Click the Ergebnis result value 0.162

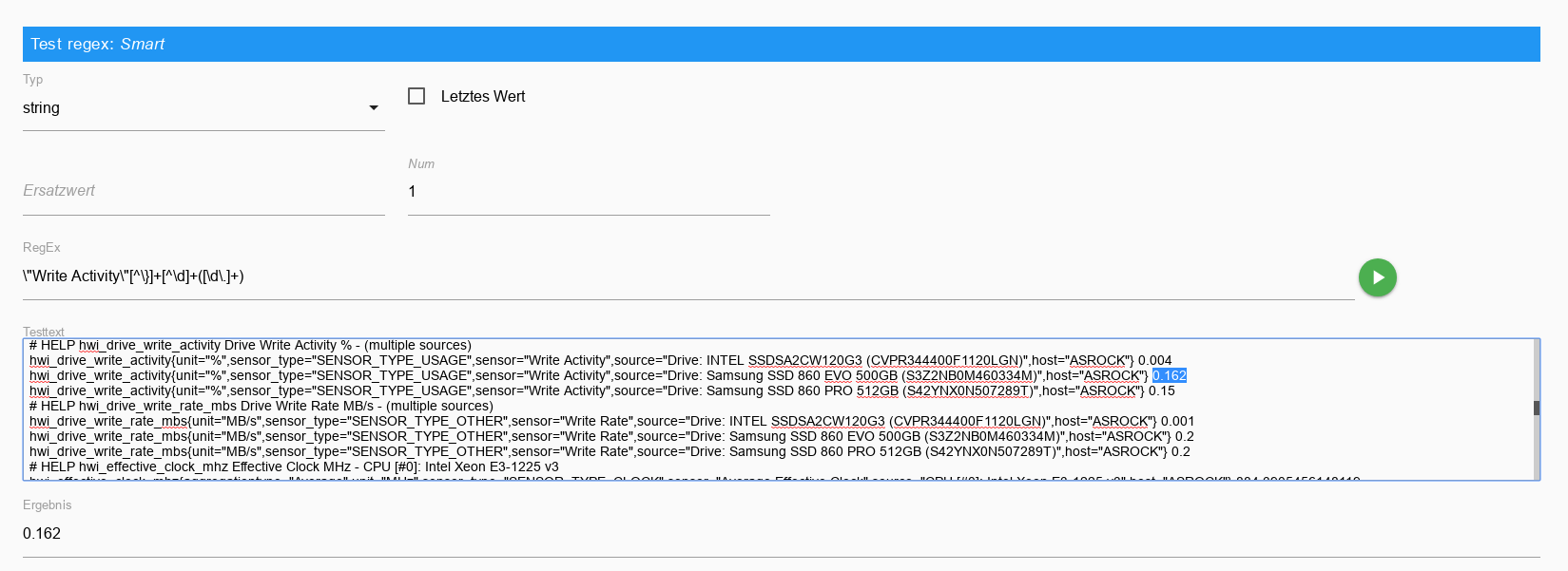[42, 533]
